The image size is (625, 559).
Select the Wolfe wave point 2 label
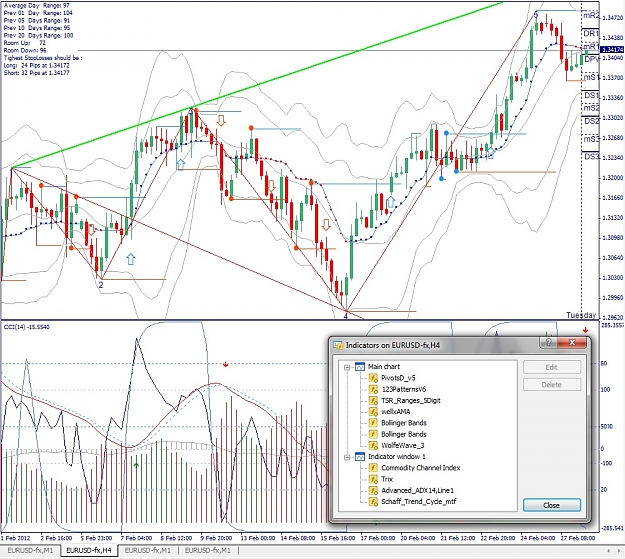click(101, 285)
